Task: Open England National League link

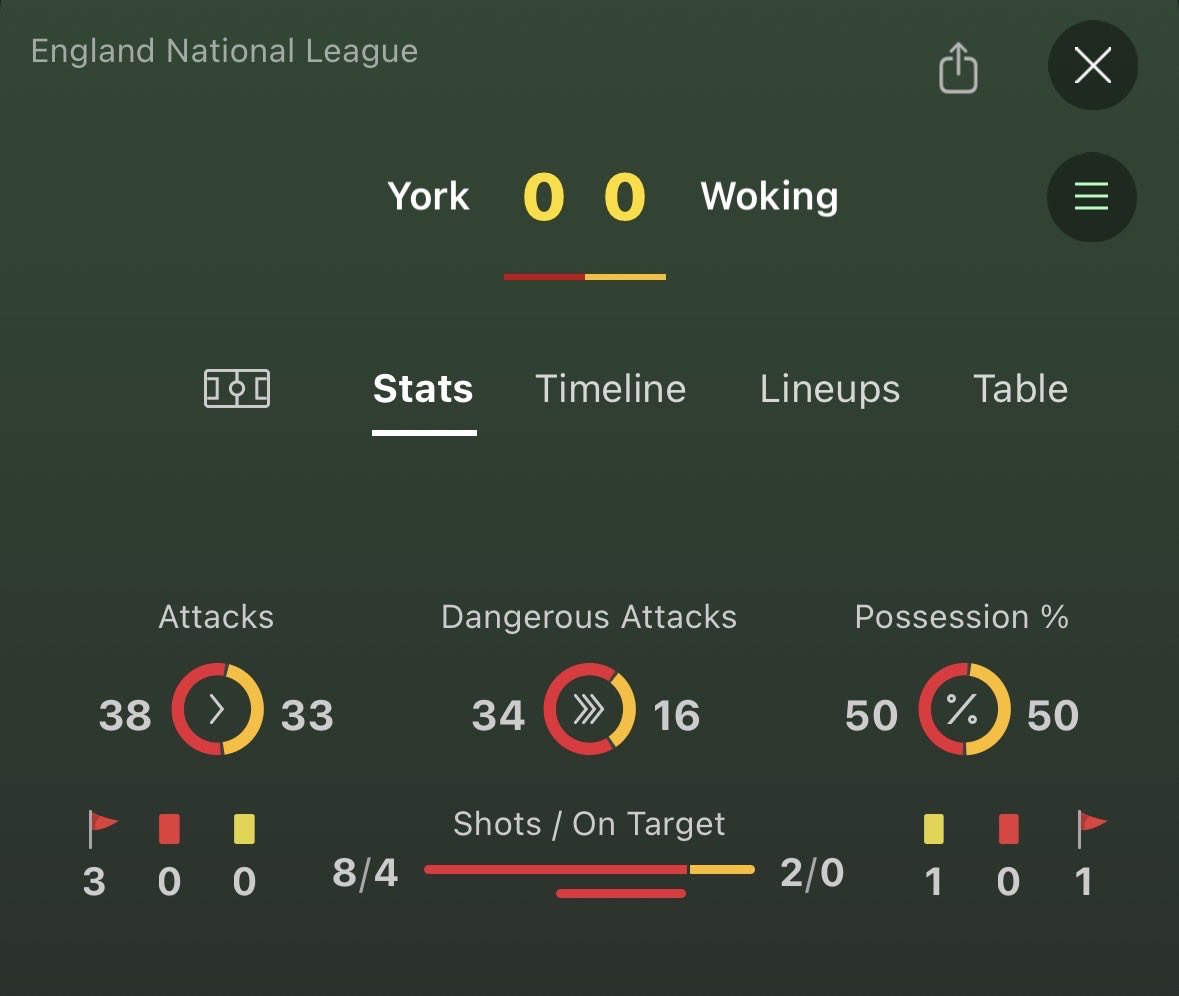Action: click(x=224, y=51)
